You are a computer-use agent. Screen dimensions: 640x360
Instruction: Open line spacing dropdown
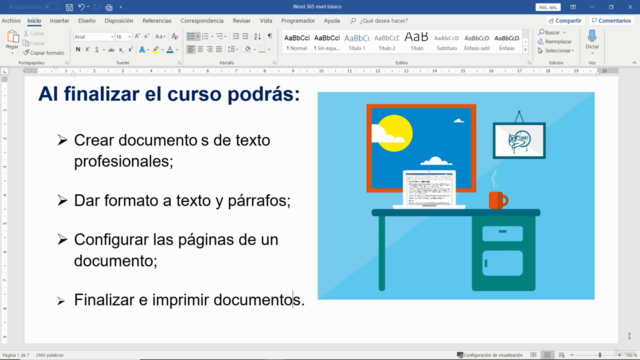click(232, 49)
